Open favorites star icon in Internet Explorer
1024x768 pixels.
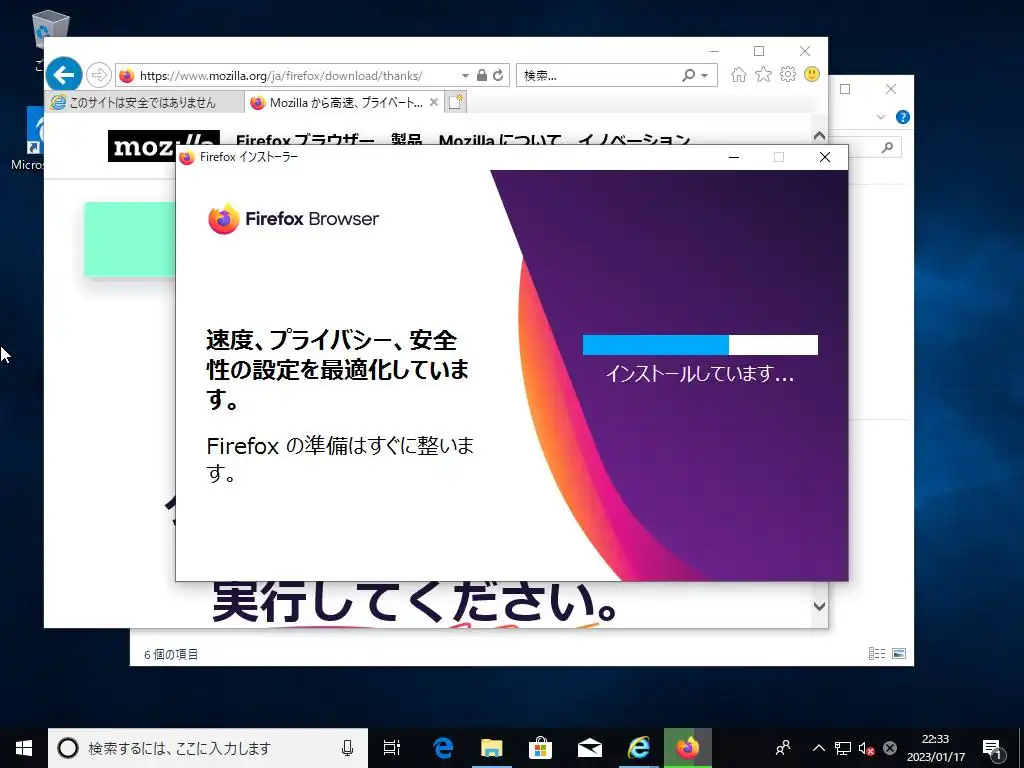pos(763,74)
